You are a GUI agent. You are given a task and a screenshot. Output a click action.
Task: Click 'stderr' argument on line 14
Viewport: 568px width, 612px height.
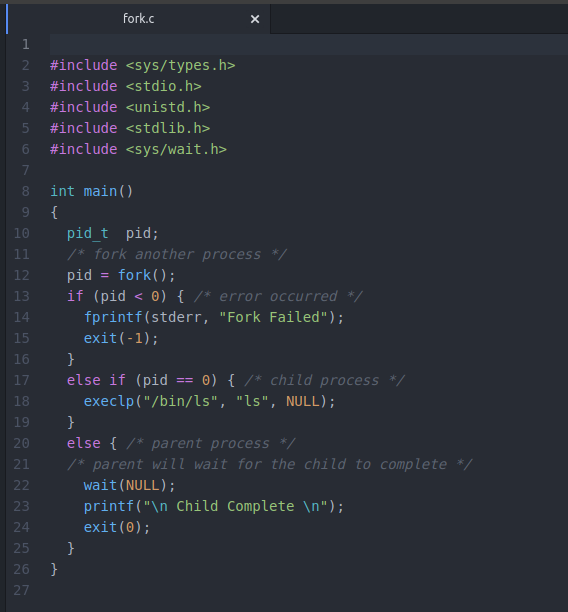pyautogui.click(x=176, y=318)
